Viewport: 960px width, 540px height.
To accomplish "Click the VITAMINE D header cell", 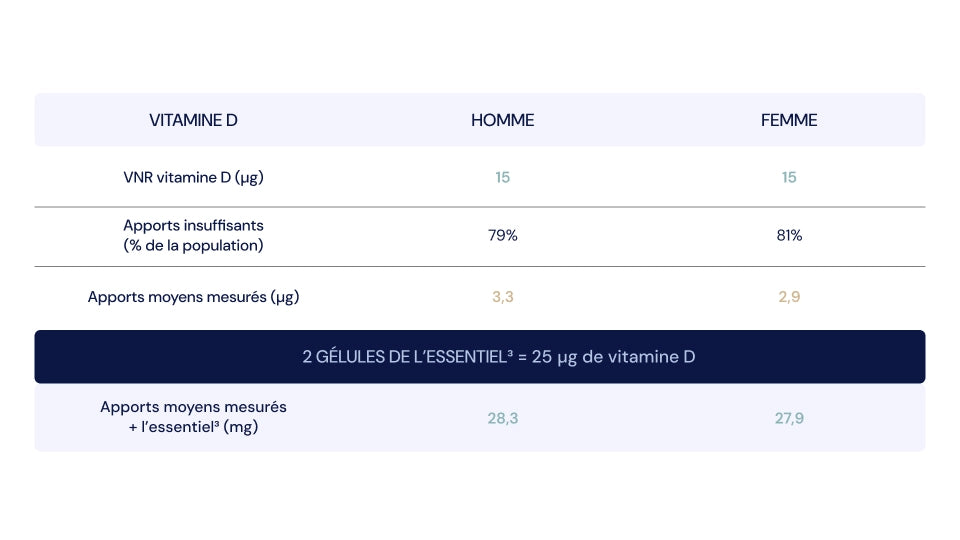I will pos(193,120).
